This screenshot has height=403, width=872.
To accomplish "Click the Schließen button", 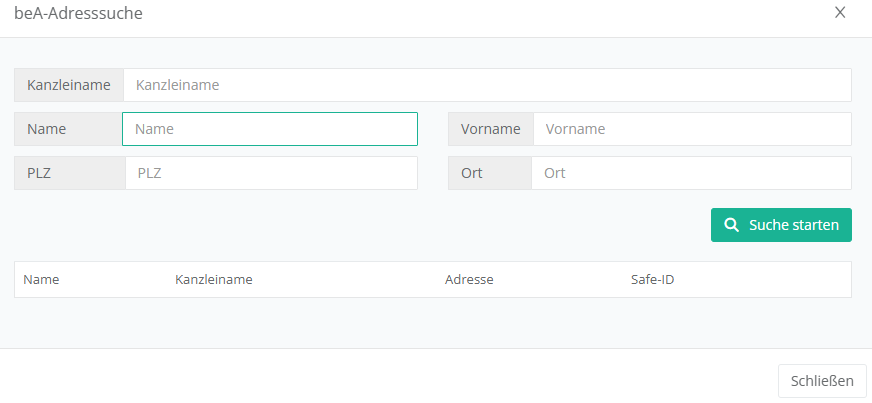I will (822, 381).
